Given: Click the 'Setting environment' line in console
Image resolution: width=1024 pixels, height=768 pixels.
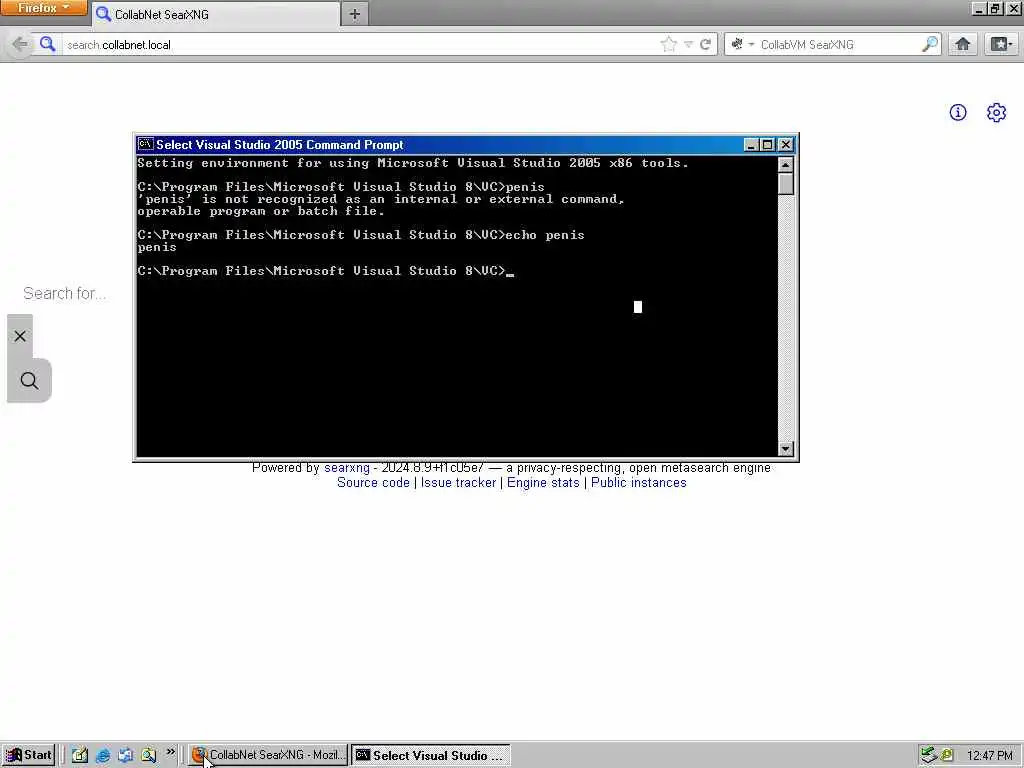Looking at the screenshot, I should [x=413, y=163].
